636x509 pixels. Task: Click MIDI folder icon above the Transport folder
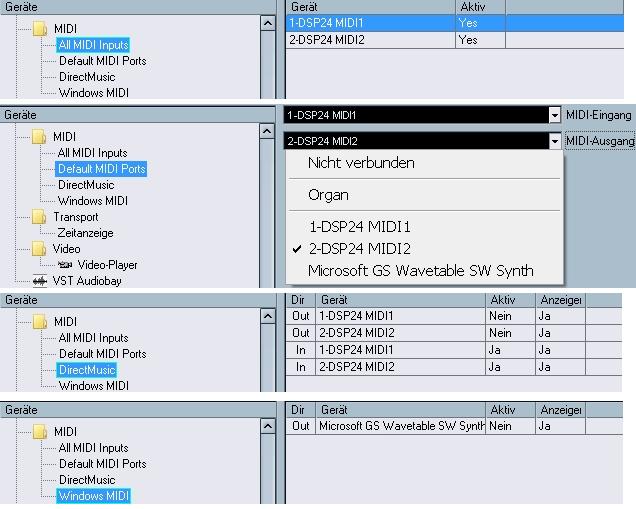tap(39, 137)
